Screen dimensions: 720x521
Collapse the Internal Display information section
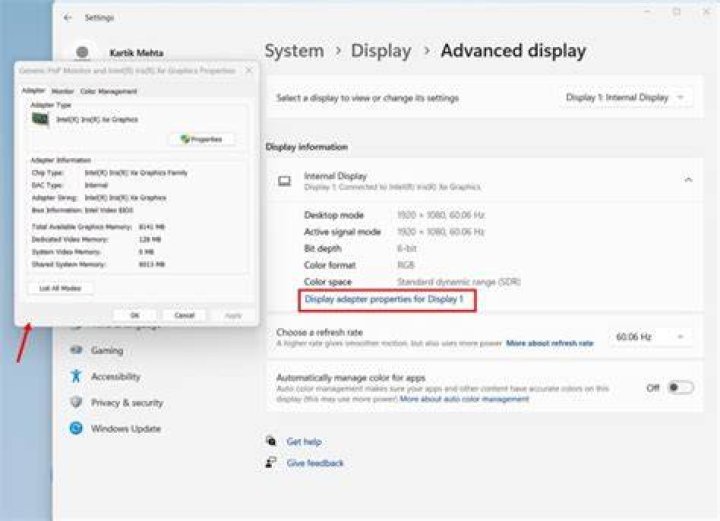click(x=688, y=180)
